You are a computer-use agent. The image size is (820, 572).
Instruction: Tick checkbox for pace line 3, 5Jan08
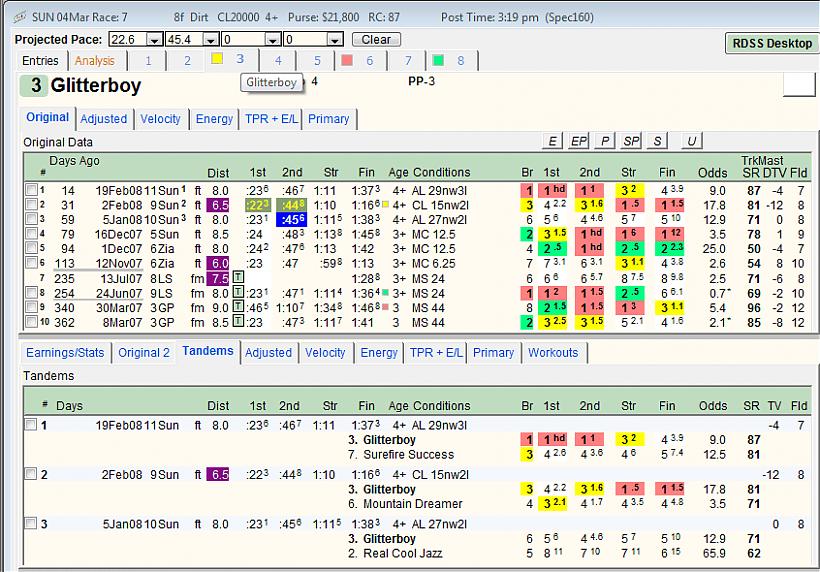click(x=31, y=219)
